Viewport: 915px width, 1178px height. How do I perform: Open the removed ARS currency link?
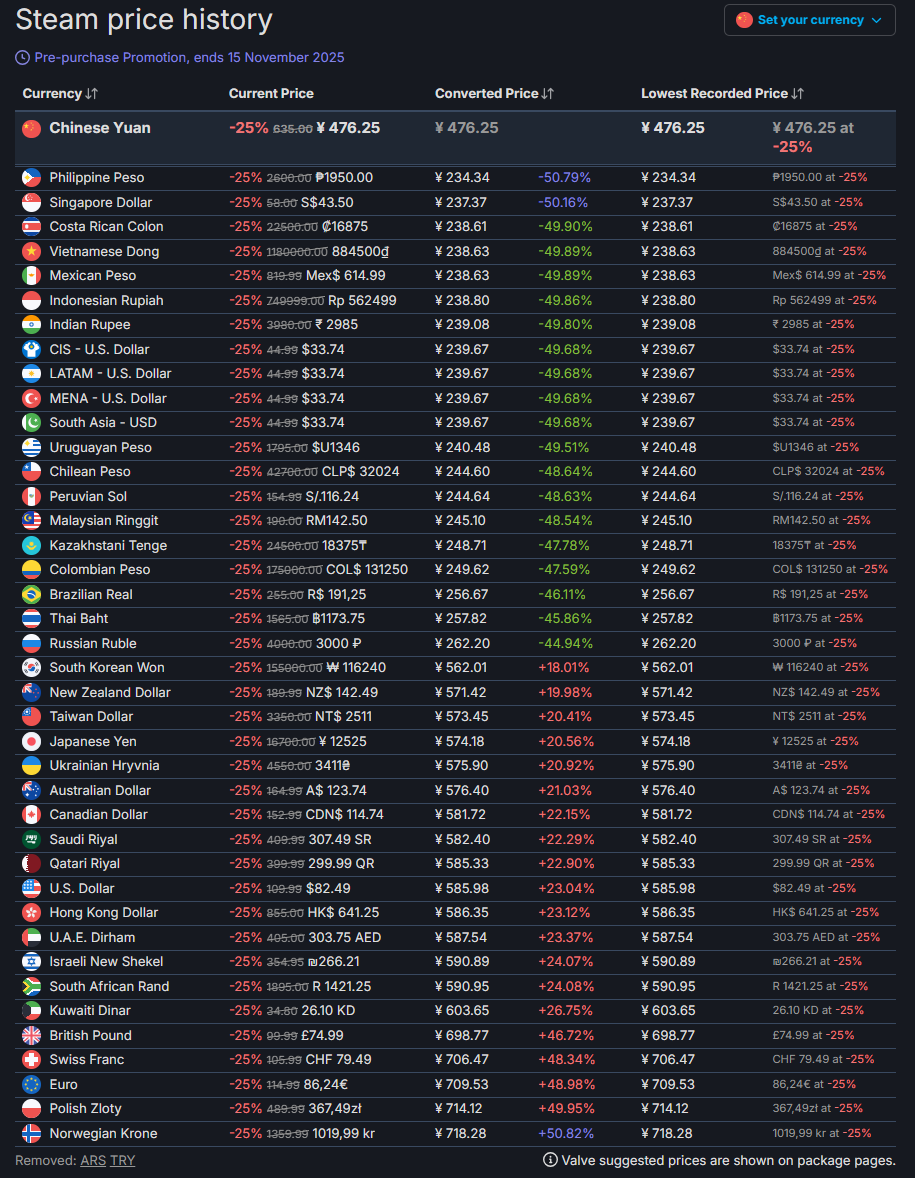(x=93, y=1161)
